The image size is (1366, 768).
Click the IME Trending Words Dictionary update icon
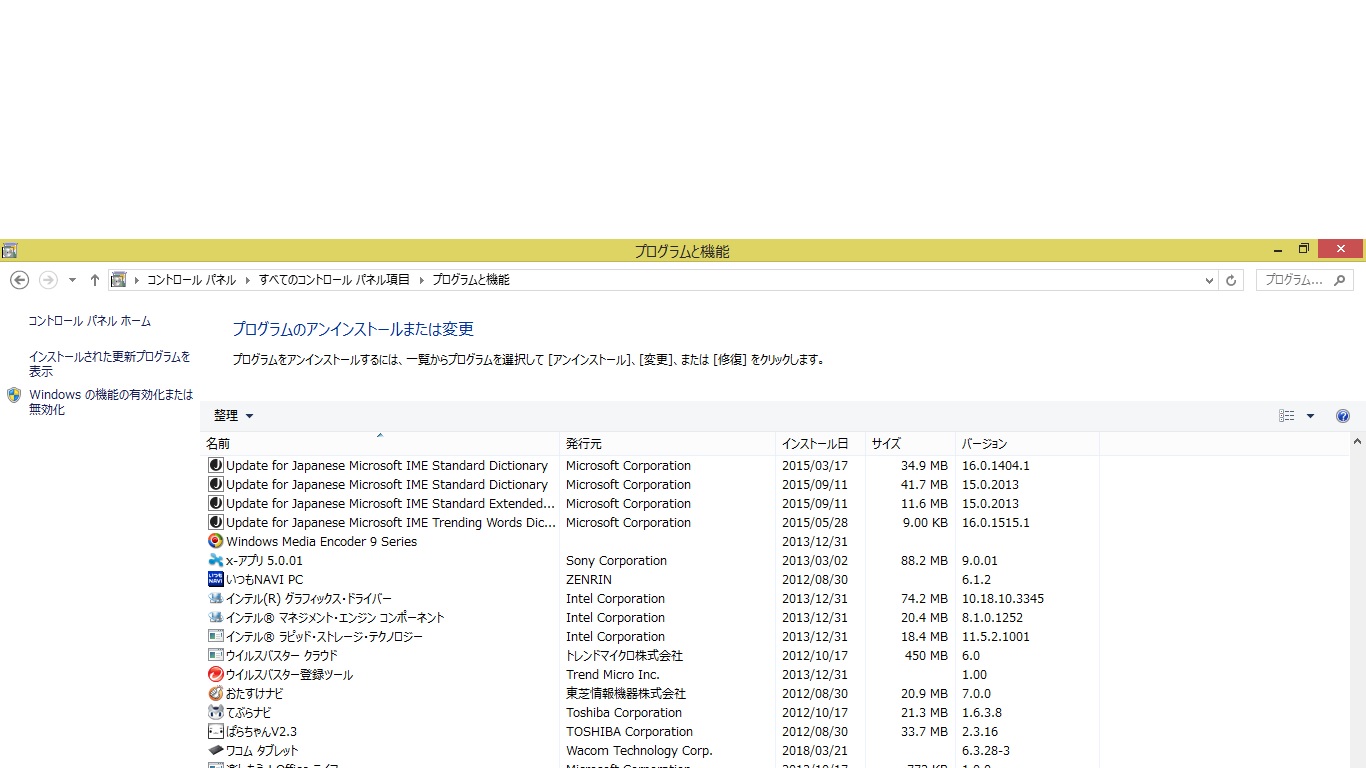pos(215,522)
